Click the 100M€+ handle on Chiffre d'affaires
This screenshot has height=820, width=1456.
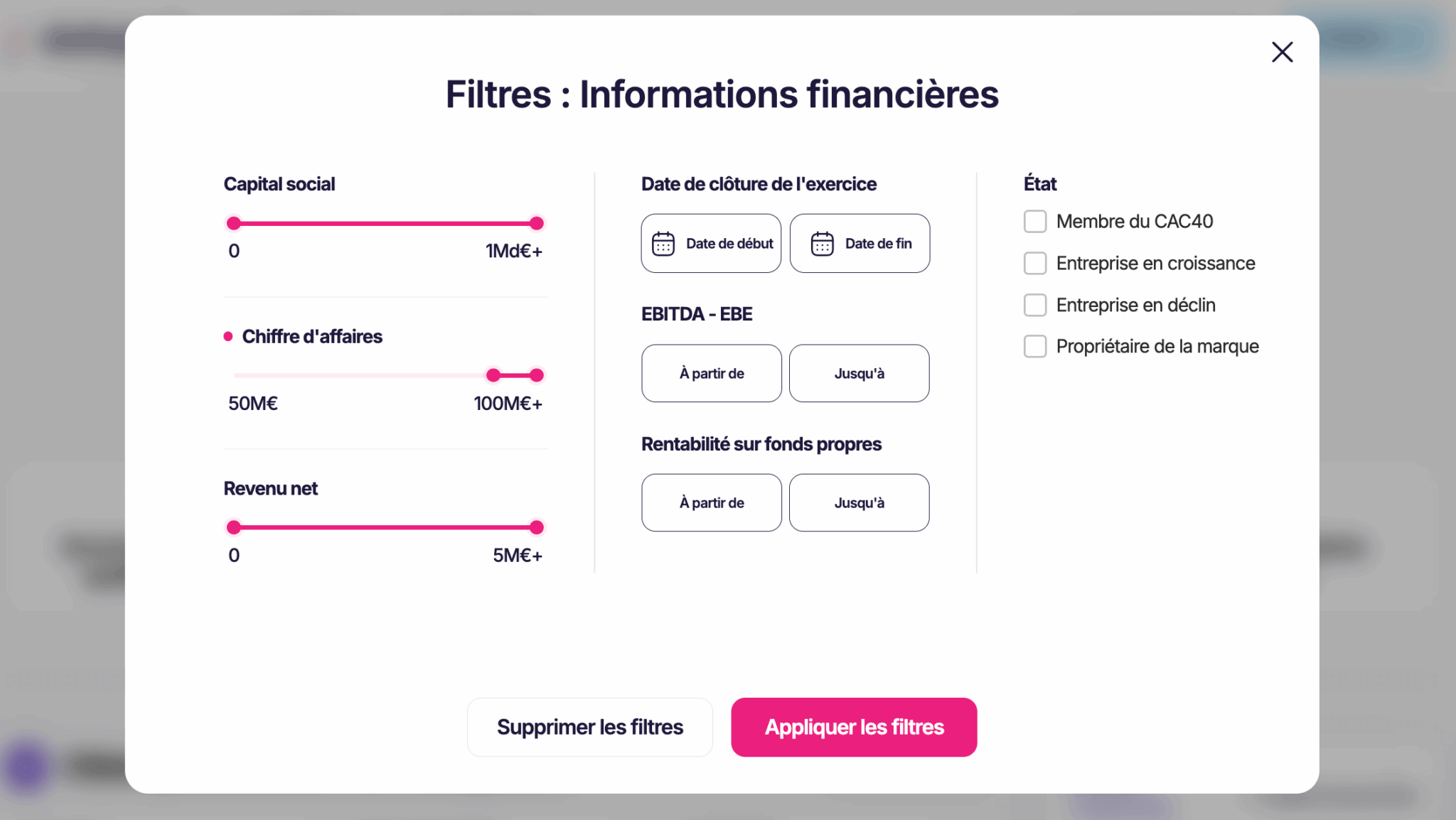[x=537, y=374]
